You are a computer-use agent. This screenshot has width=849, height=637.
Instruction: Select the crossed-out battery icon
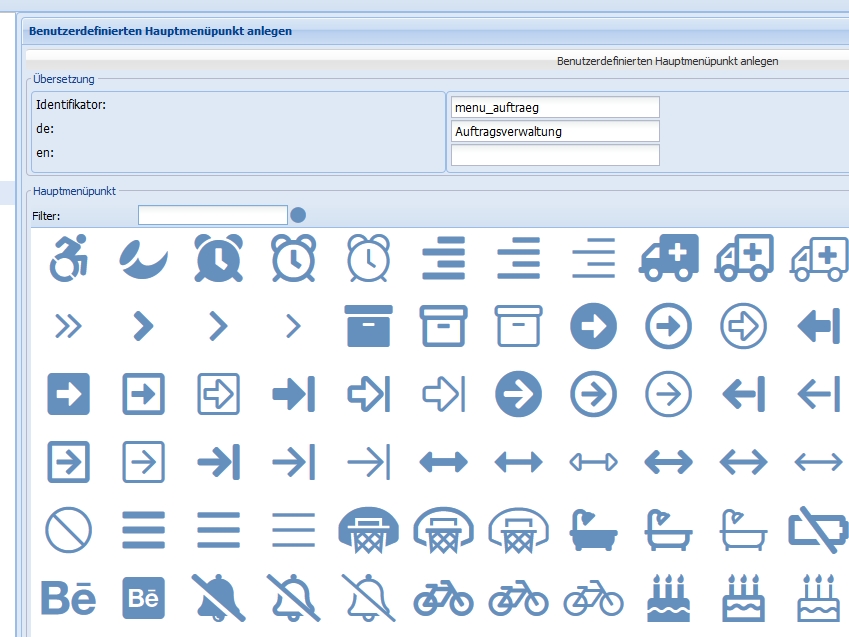[818, 528]
